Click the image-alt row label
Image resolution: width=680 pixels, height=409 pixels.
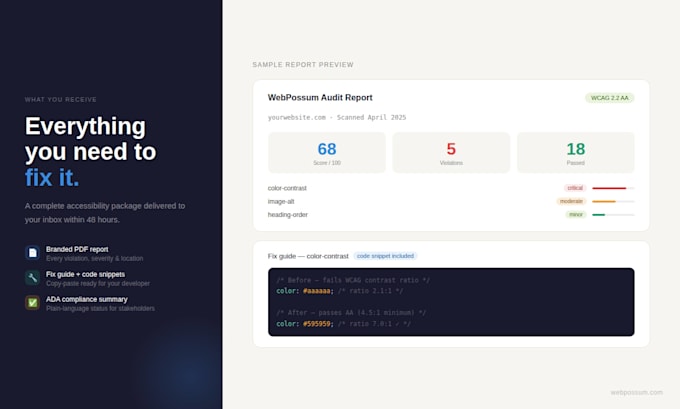click(x=281, y=202)
